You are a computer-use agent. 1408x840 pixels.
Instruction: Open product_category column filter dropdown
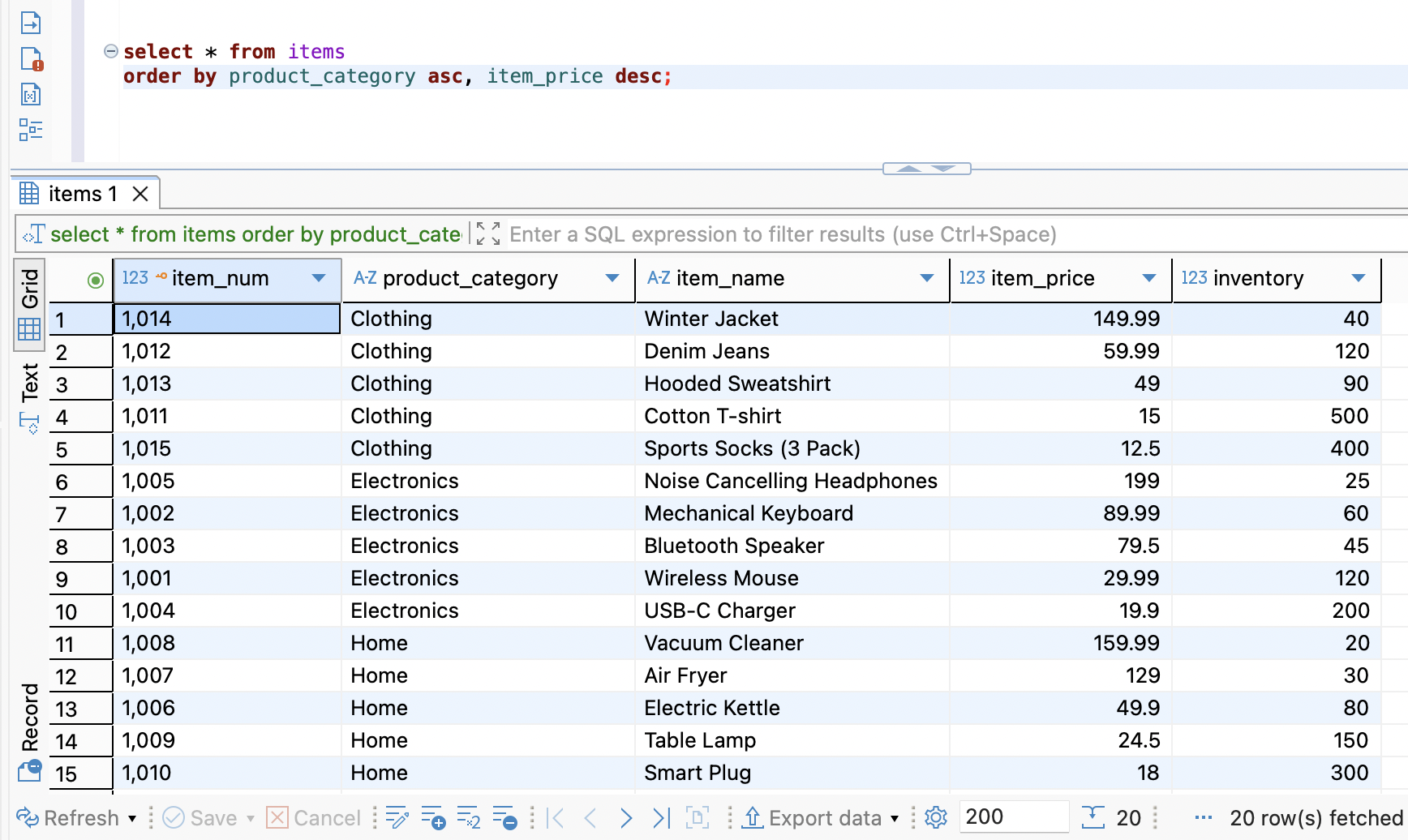[x=612, y=278]
